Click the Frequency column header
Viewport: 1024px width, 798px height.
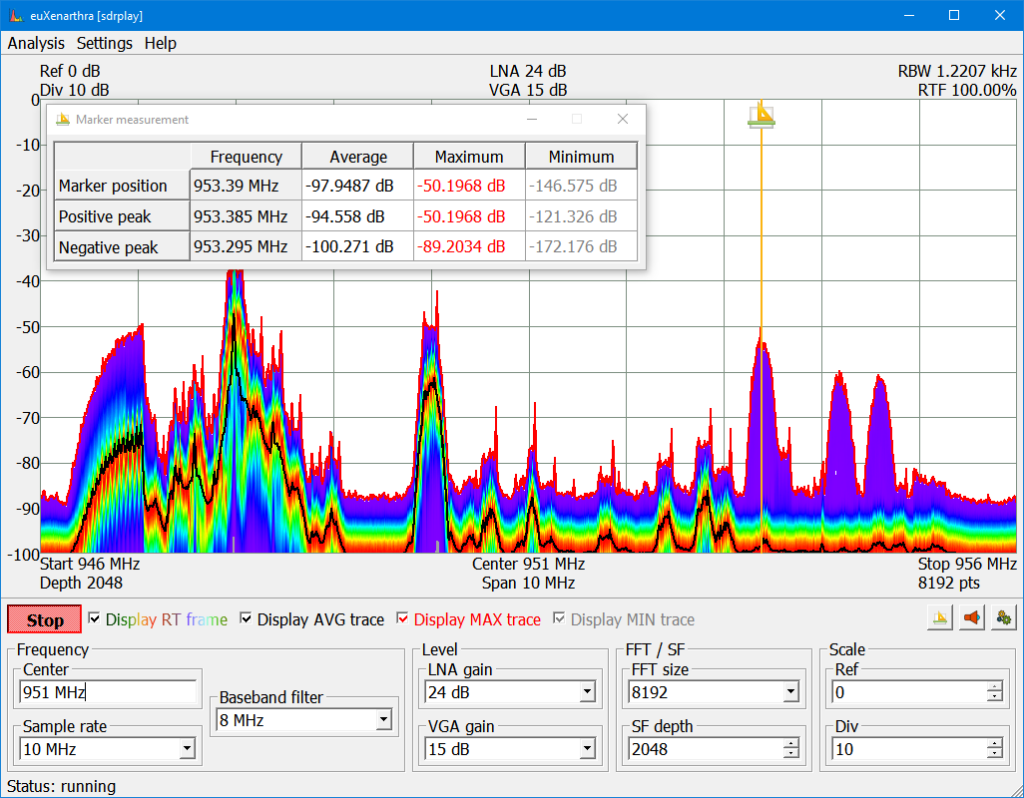246,157
